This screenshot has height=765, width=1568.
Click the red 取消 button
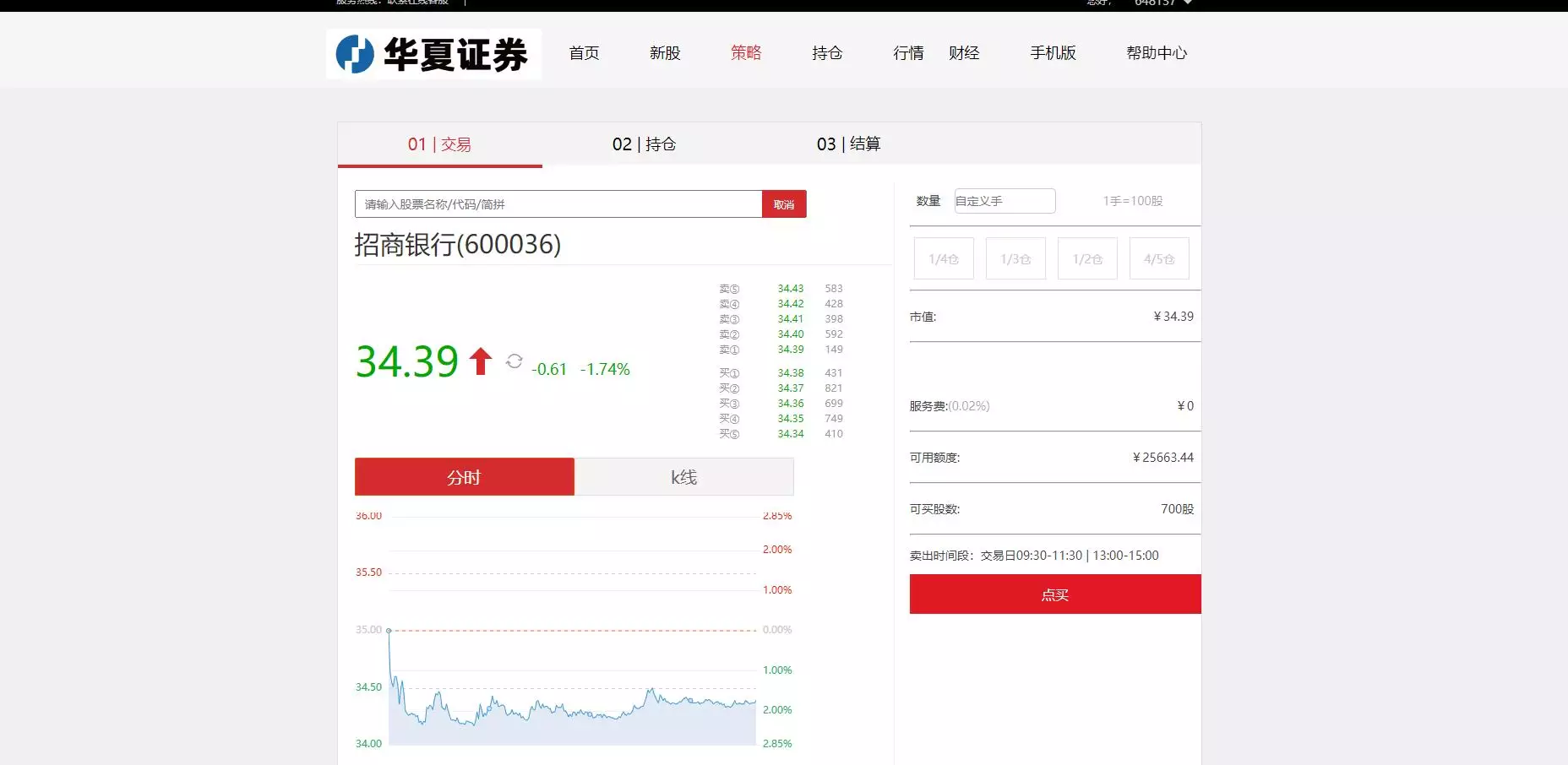(x=784, y=204)
